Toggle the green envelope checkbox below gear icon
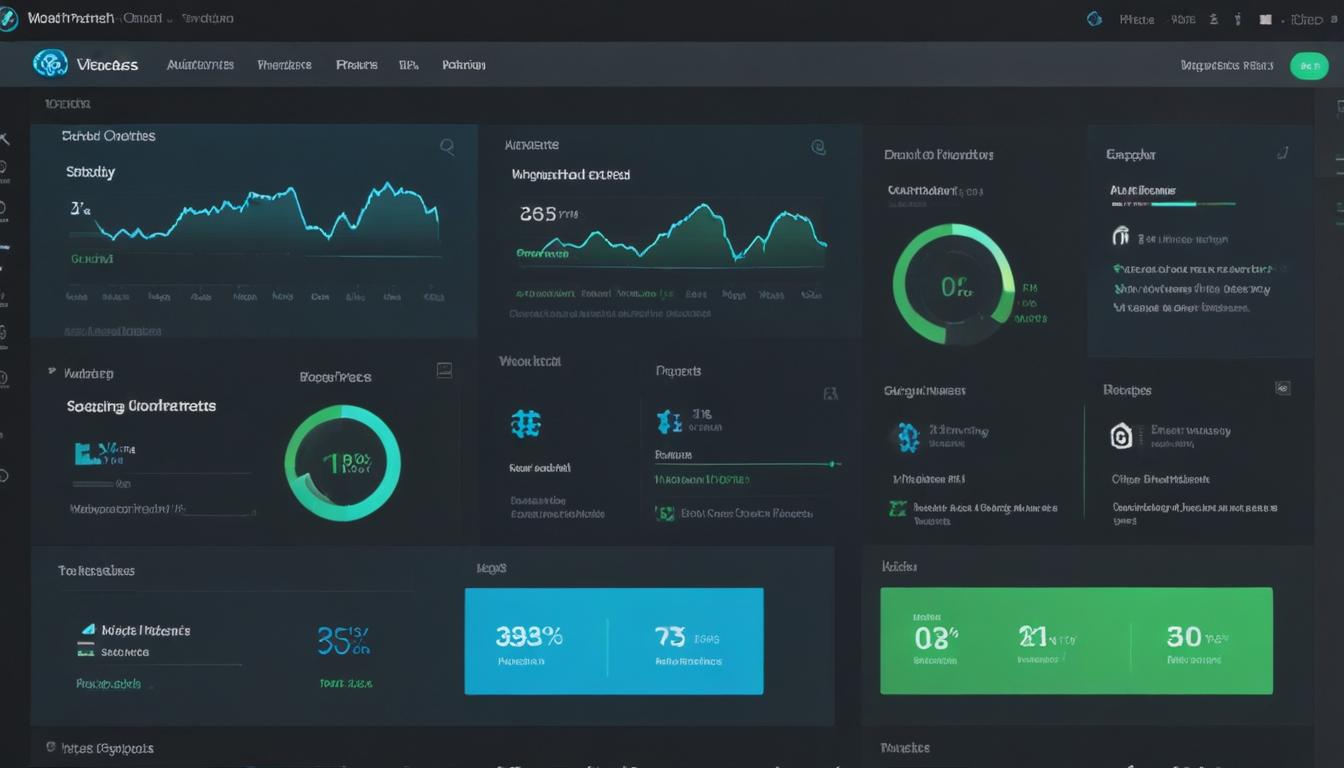This screenshot has width=1344, height=768. point(897,509)
